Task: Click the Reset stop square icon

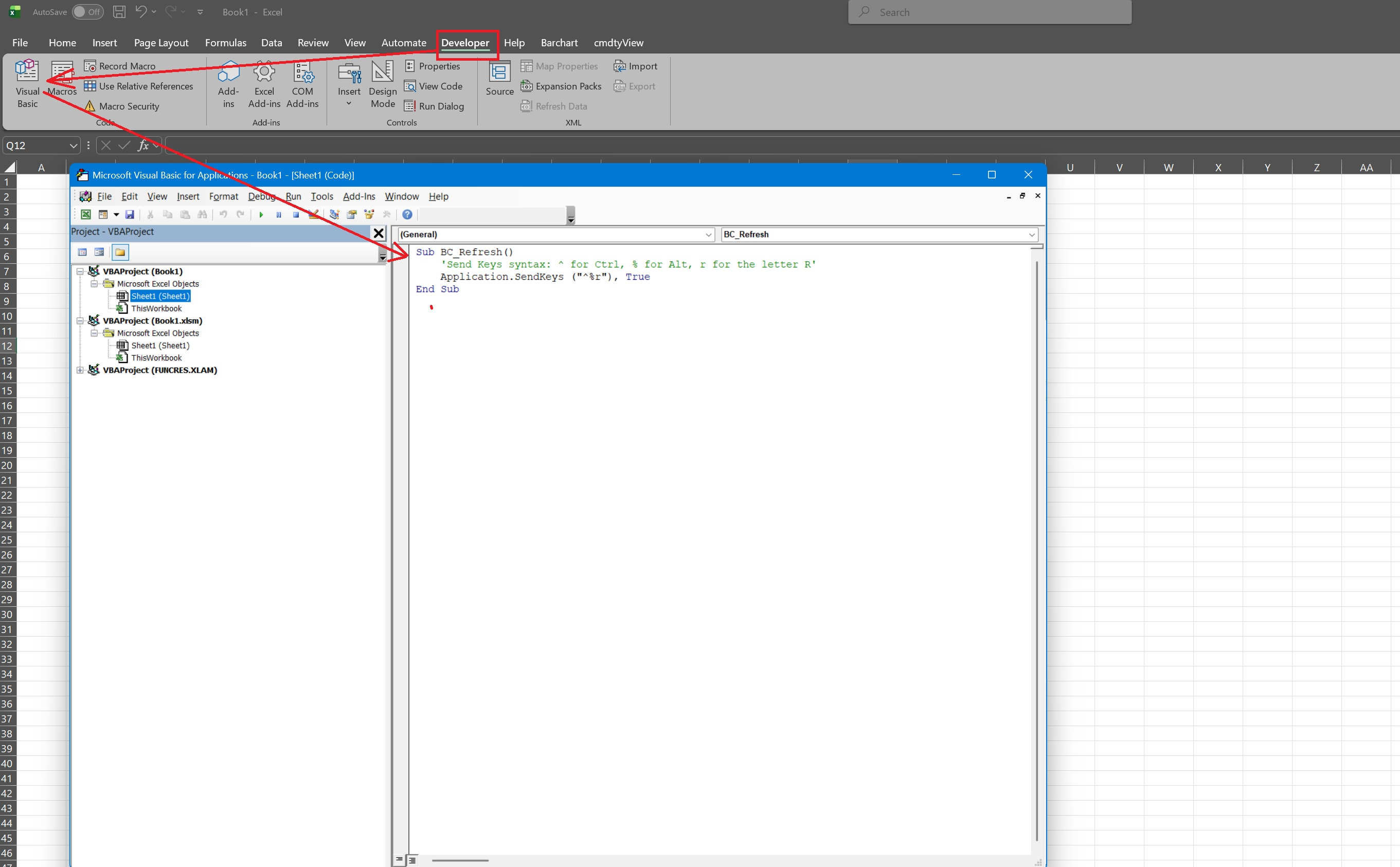Action: pyautogui.click(x=296, y=214)
